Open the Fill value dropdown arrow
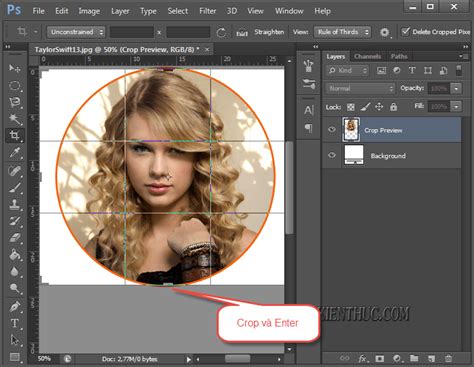The height and width of the screenshot is (367, 474). coord(456,107)
